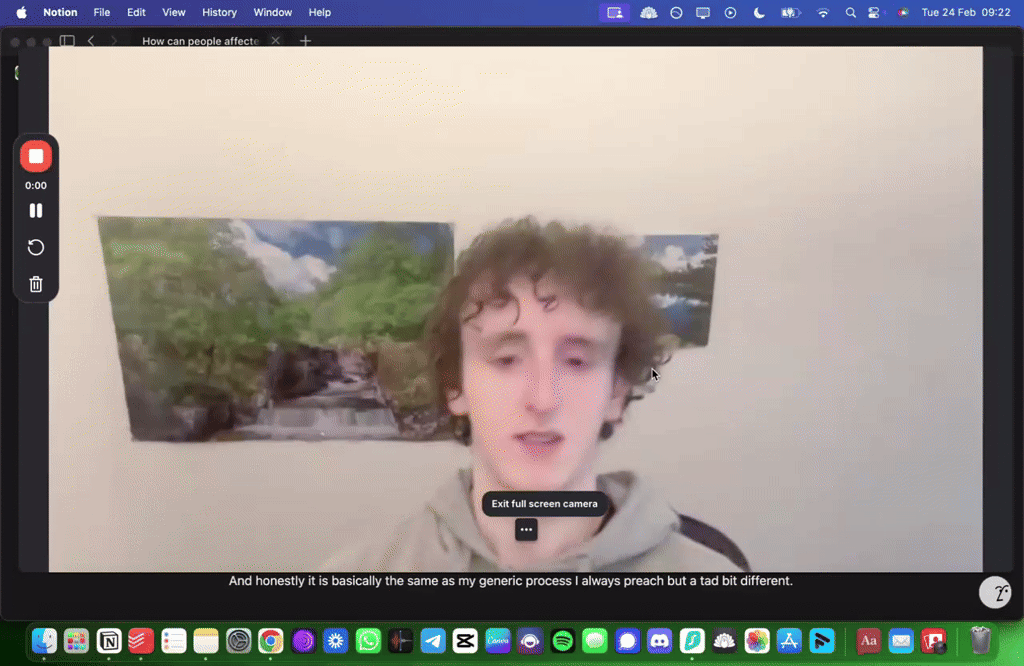
Task: Toggle the Notion sidebar icon
Action: (x=67, y=40)
